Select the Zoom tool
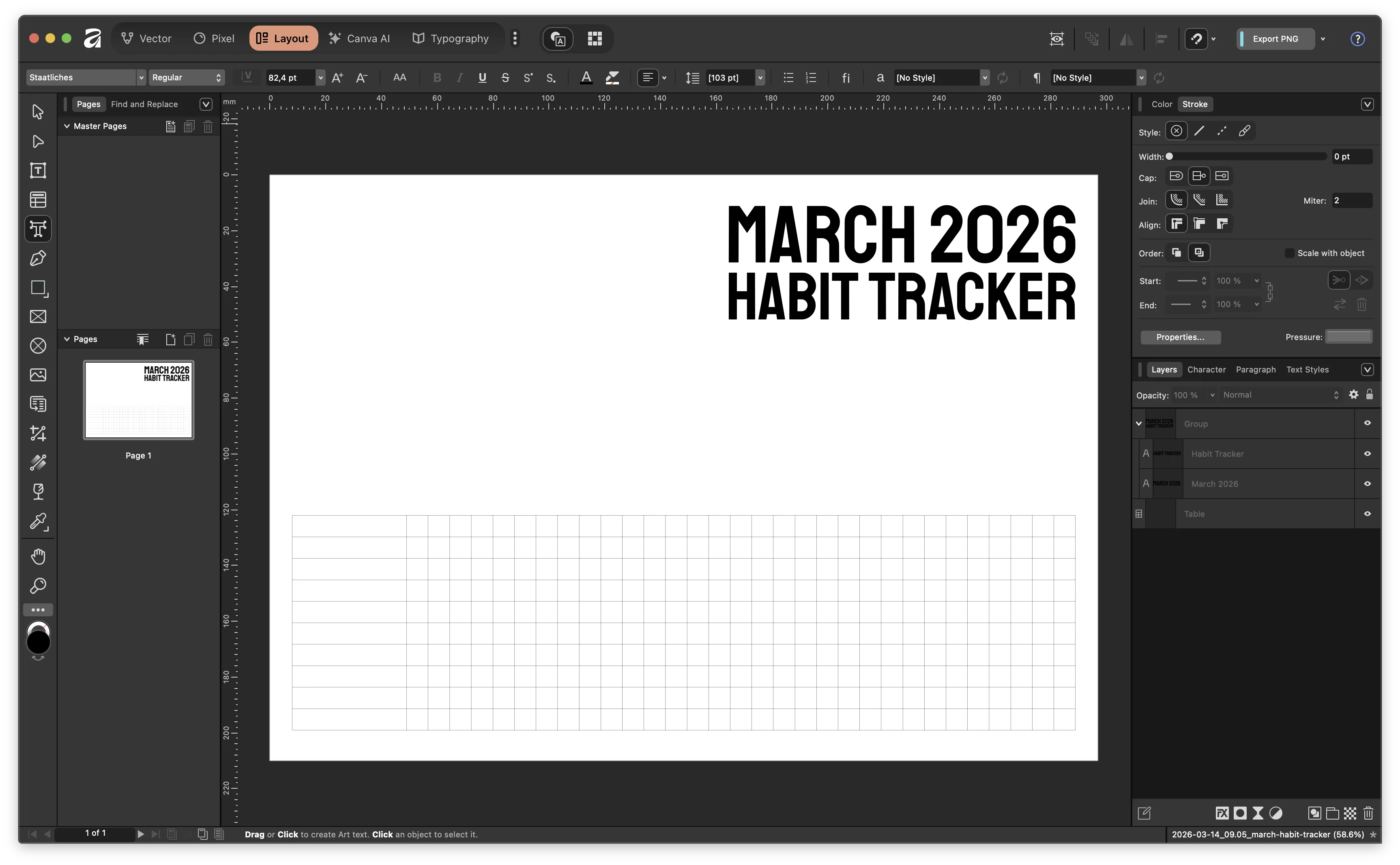This screenshot has width=1400, height=865. tap(38, 585)
